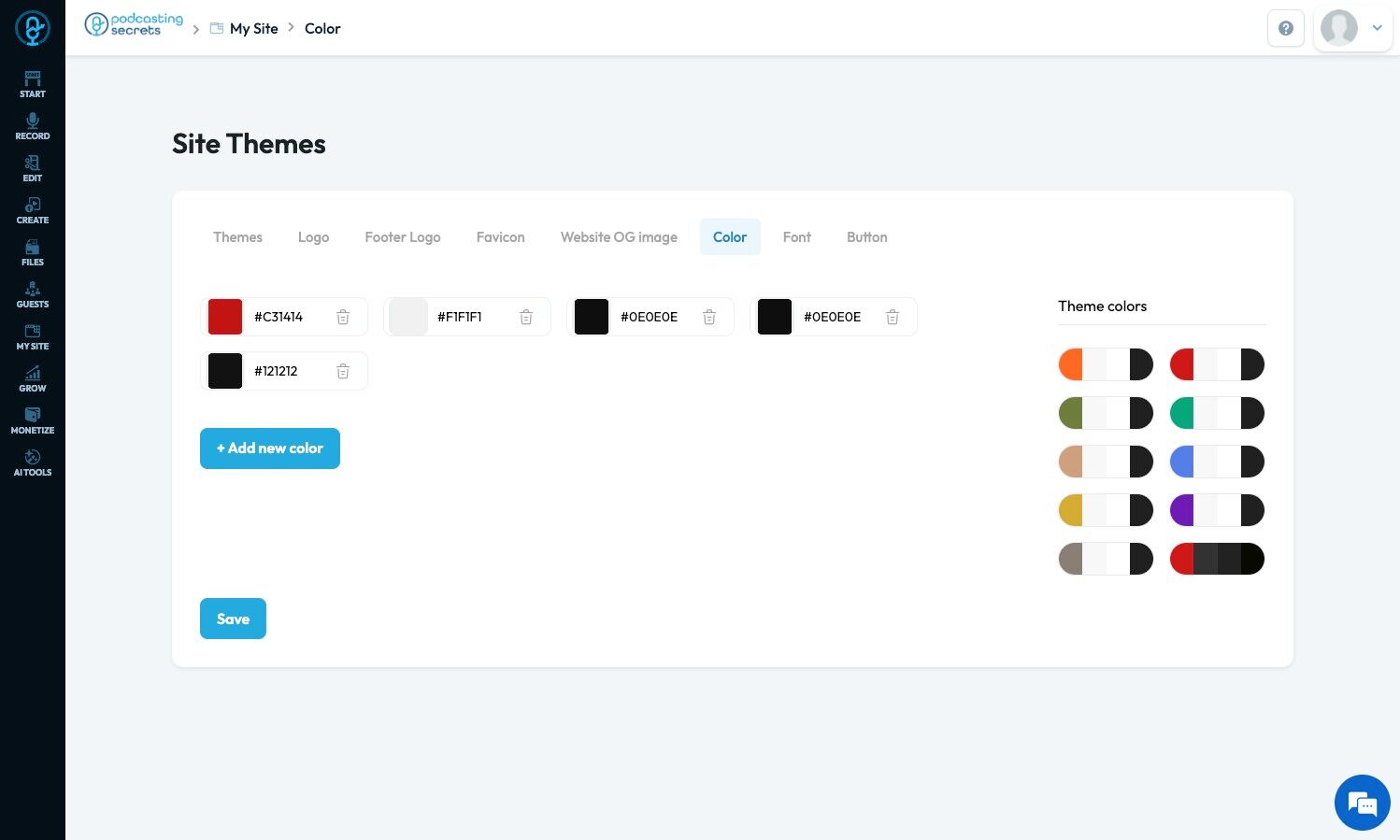Save the color settings
Viewport: 1400px width, 840px height.
tap(233, 619)
